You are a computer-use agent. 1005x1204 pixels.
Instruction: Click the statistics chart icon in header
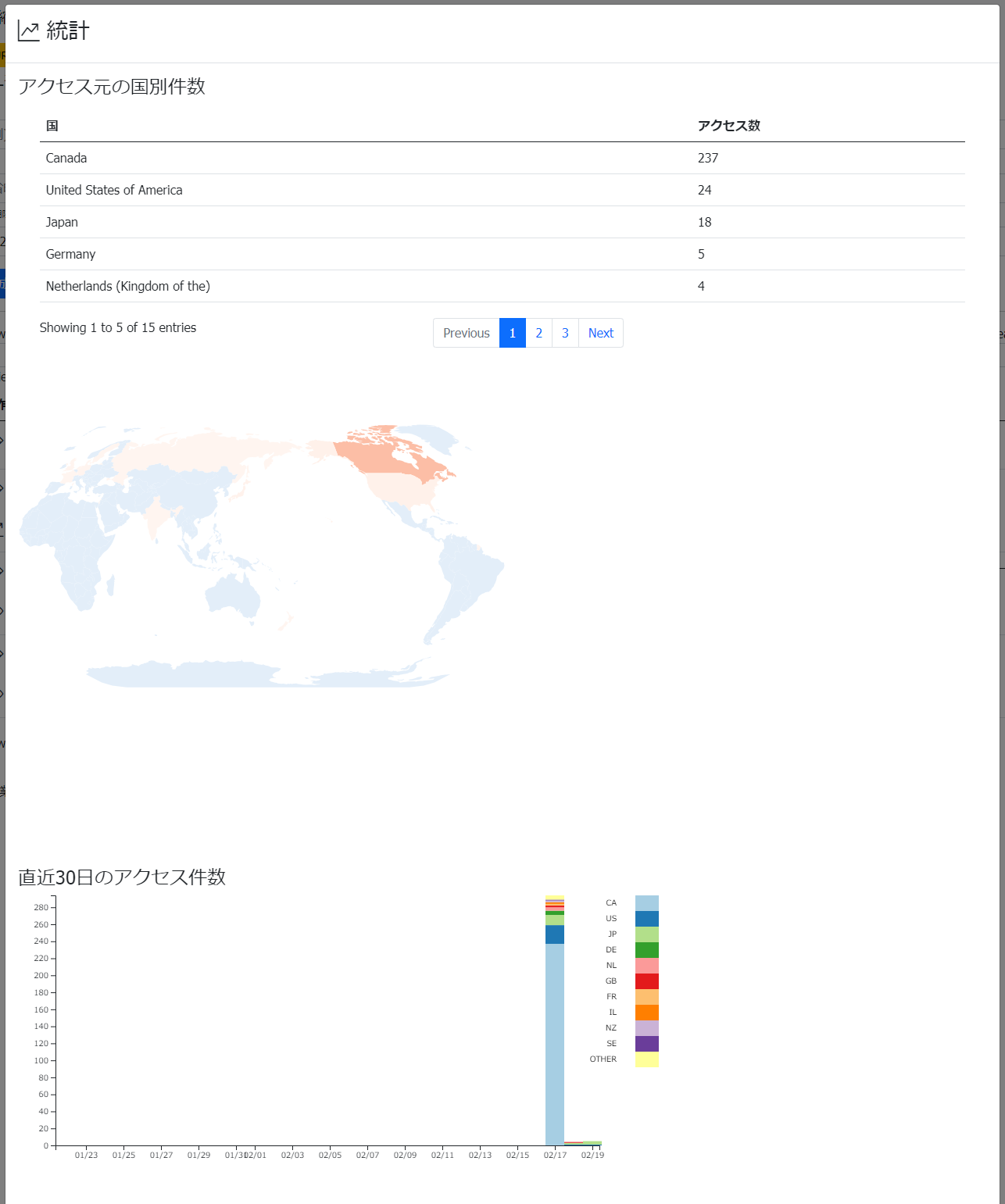29,31
